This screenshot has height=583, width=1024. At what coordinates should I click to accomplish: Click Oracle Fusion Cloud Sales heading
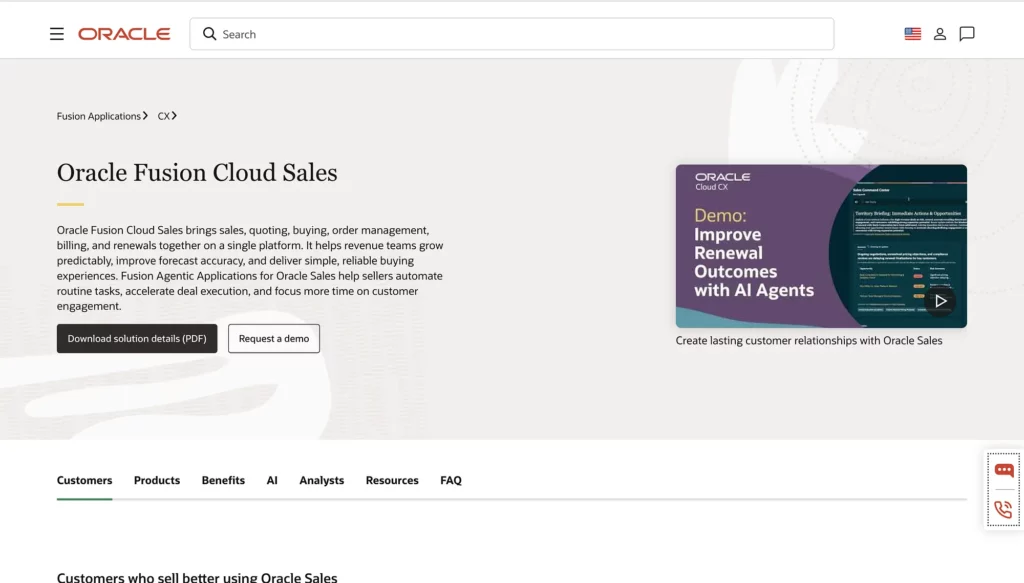pyautogui.click(x=197, y=173)
